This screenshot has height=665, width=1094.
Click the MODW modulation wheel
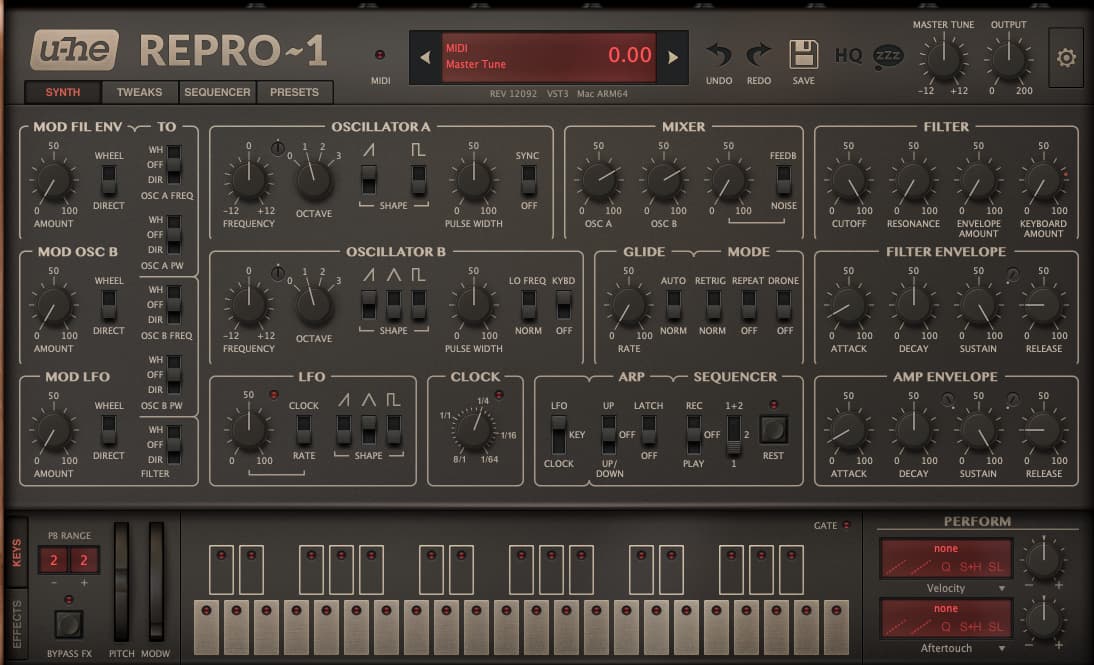pos(156,581)
